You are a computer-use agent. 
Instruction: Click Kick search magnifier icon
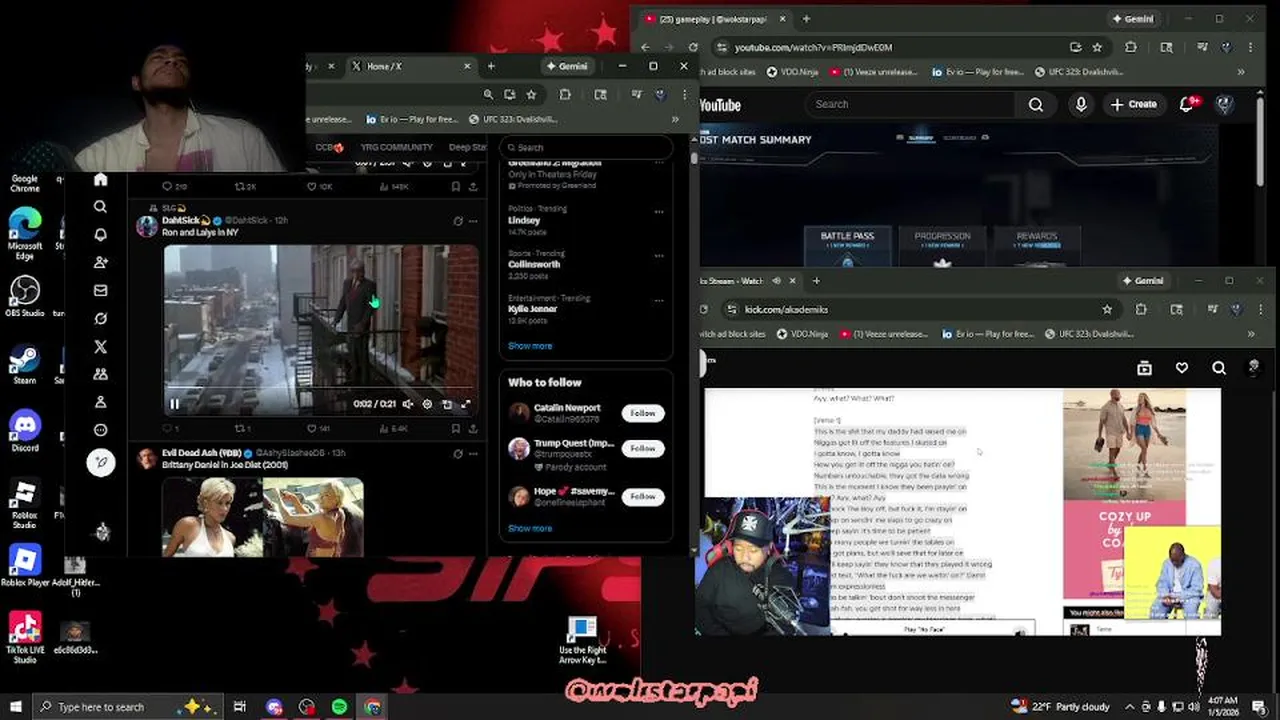1219,368
